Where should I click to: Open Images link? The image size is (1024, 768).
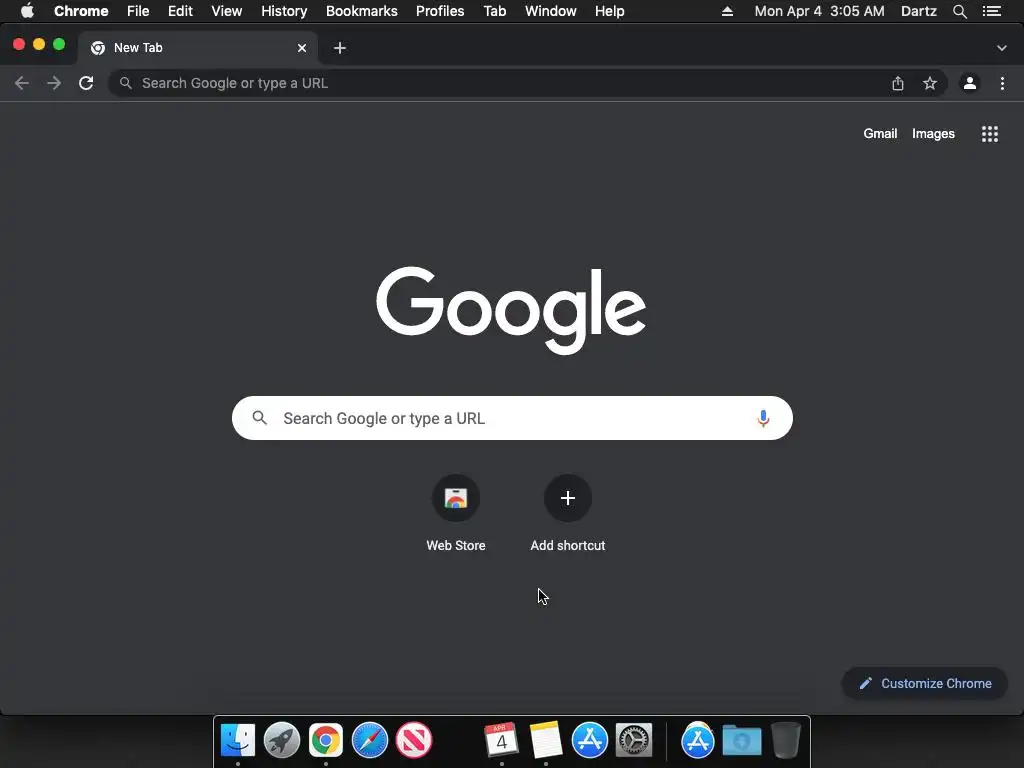[933, 133]
